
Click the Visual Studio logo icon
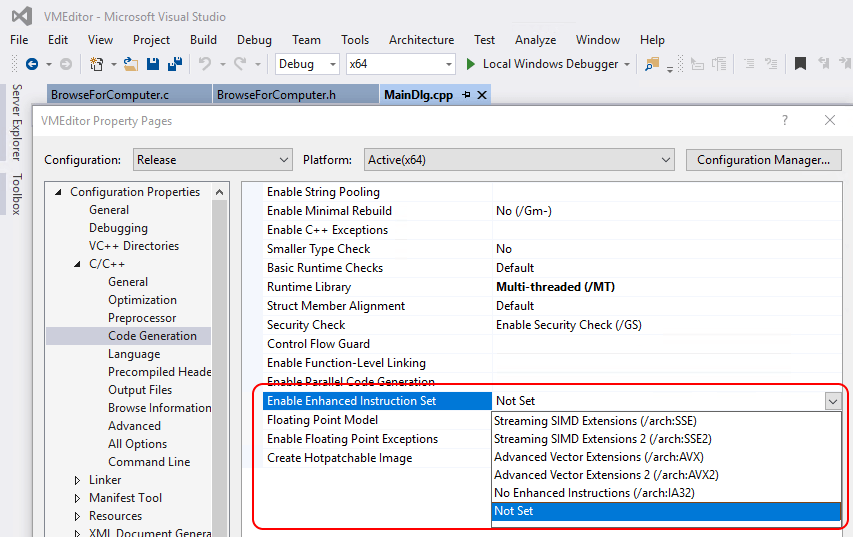[x=22, y=16]
